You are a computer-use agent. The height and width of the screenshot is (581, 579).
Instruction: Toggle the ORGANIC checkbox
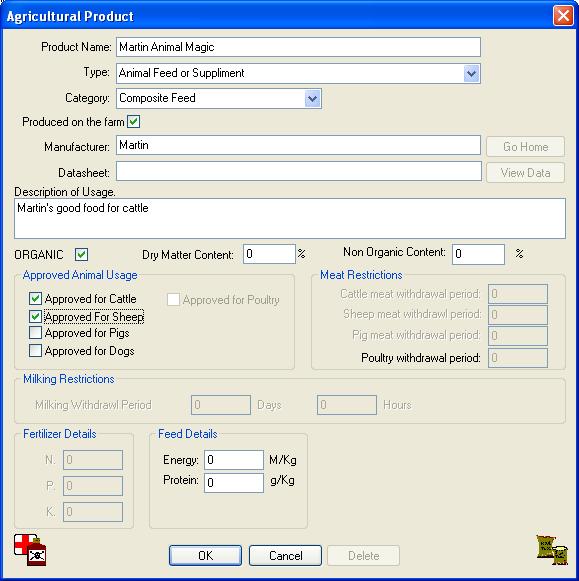tap(81, 255)
